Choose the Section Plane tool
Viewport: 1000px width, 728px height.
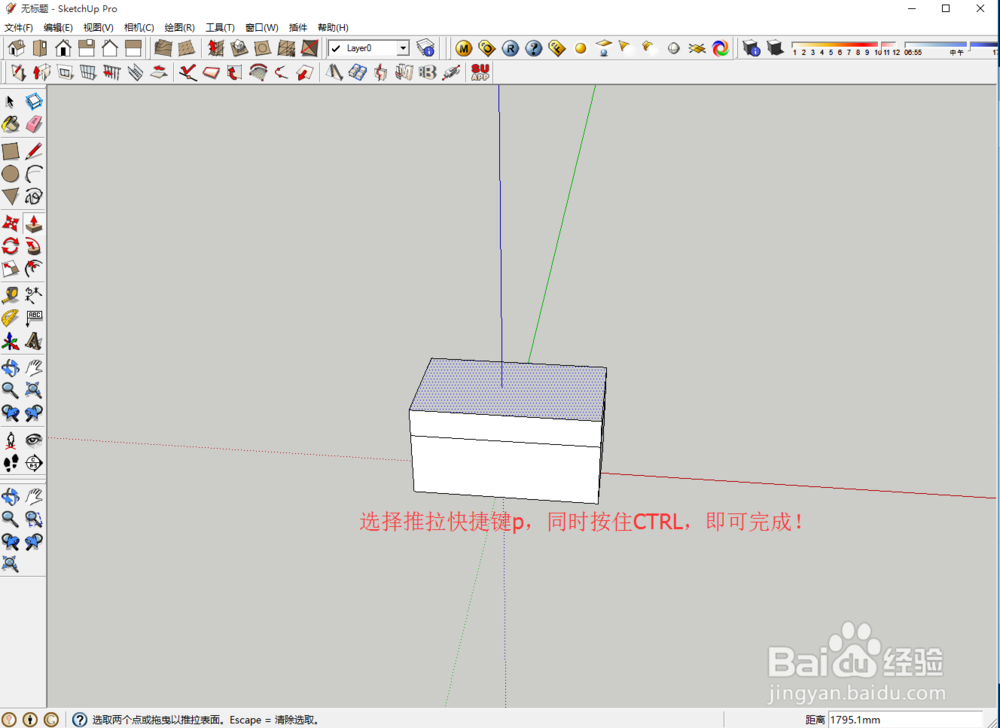34,463
